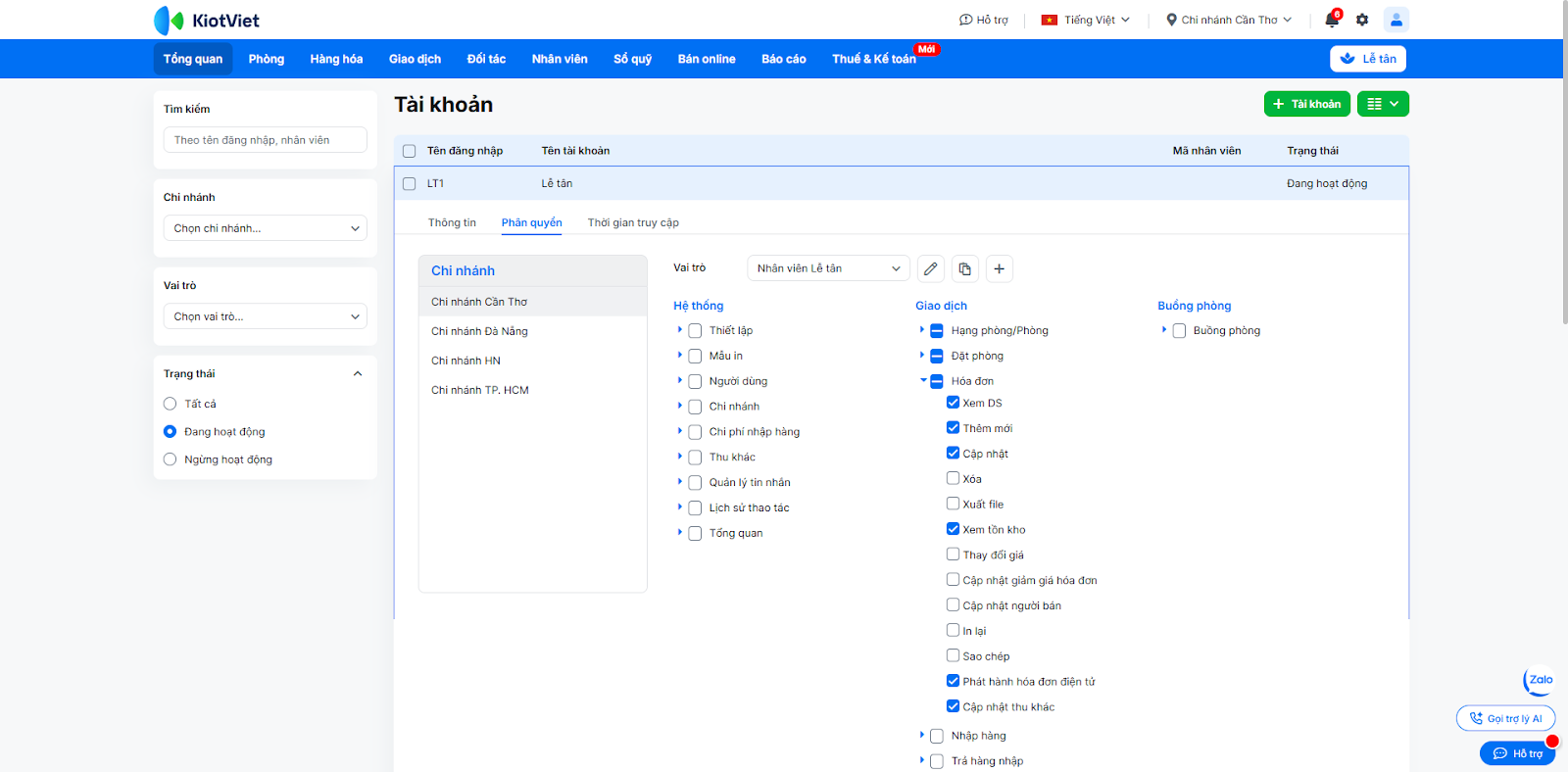The height and width of the screenshot is (772, 1568).
Task: Open the Đối tác menu
Action: (x=486, y=59)
